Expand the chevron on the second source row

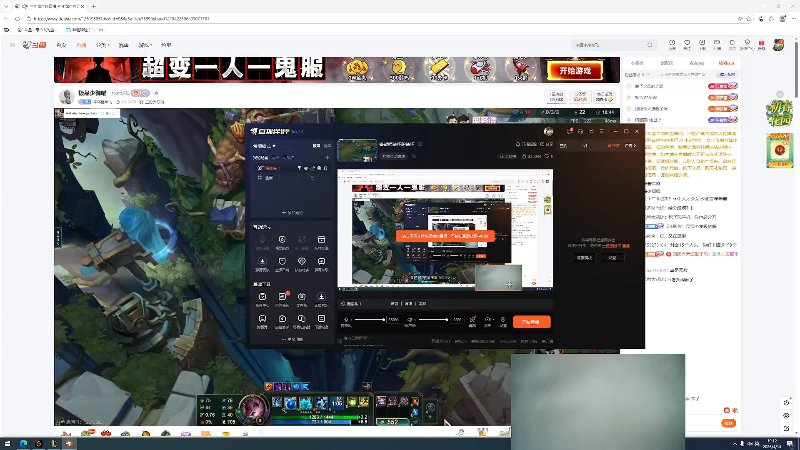tap(312, 178)
